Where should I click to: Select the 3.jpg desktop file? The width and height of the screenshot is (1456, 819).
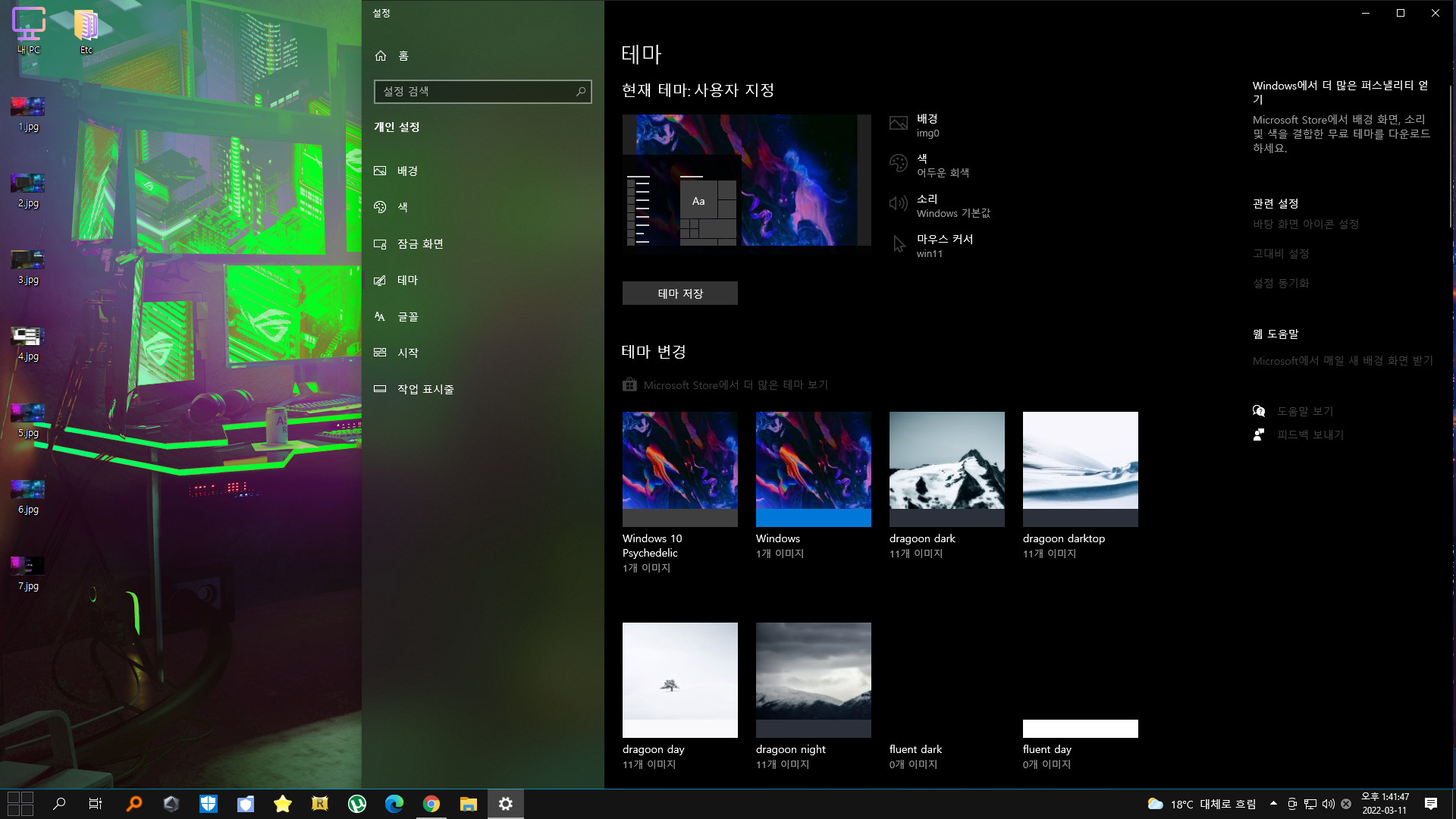coord(28,267)
